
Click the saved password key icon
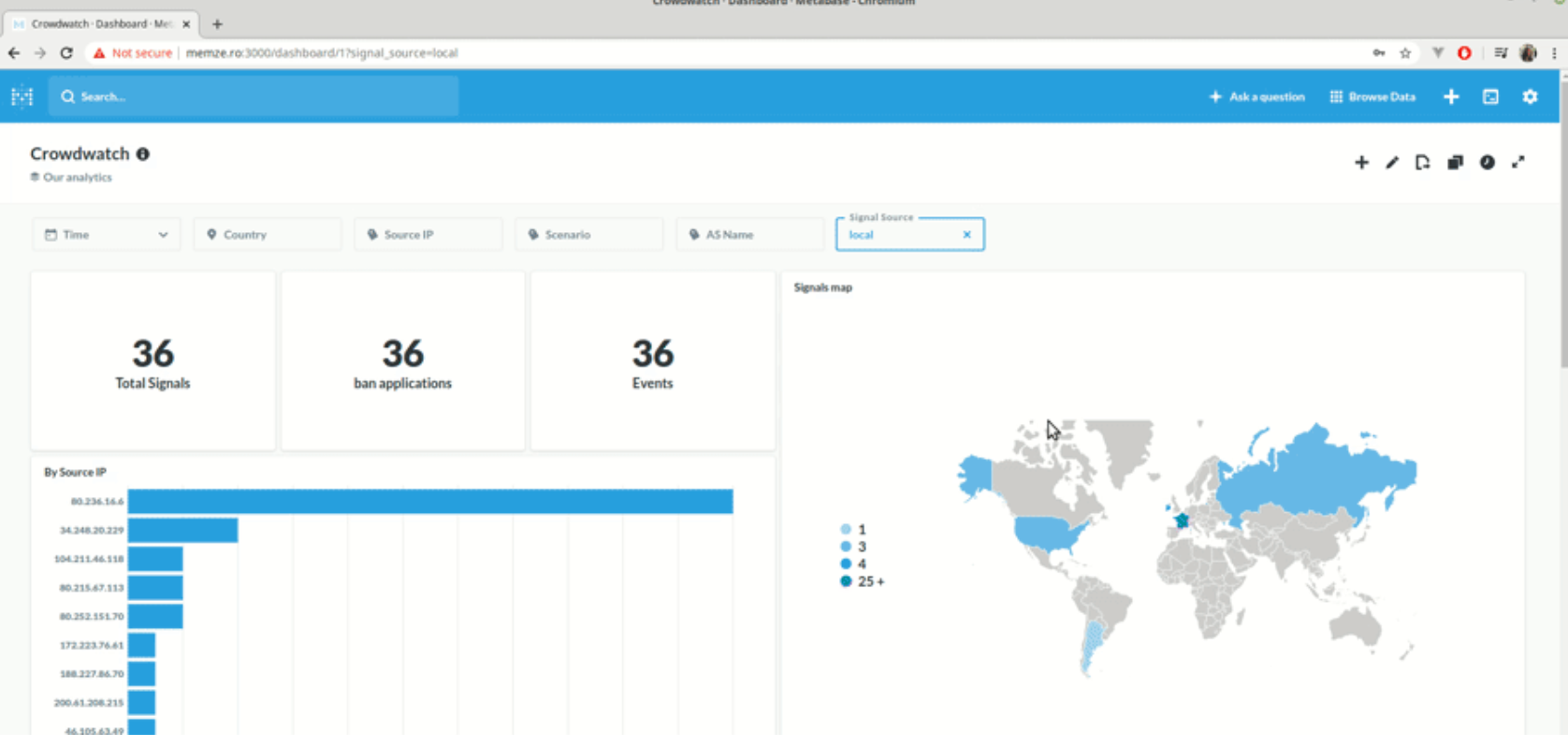point(1379,53)
